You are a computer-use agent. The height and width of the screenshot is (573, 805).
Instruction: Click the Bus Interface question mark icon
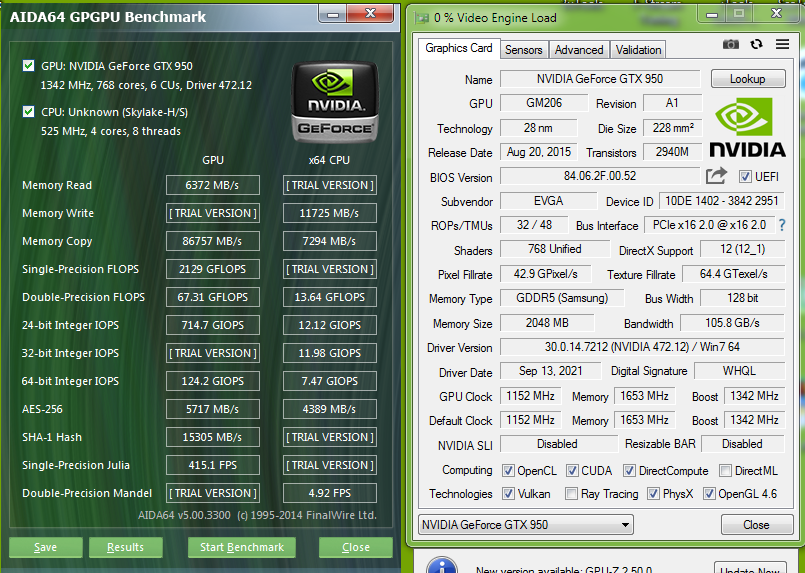[x=782, y=225]
